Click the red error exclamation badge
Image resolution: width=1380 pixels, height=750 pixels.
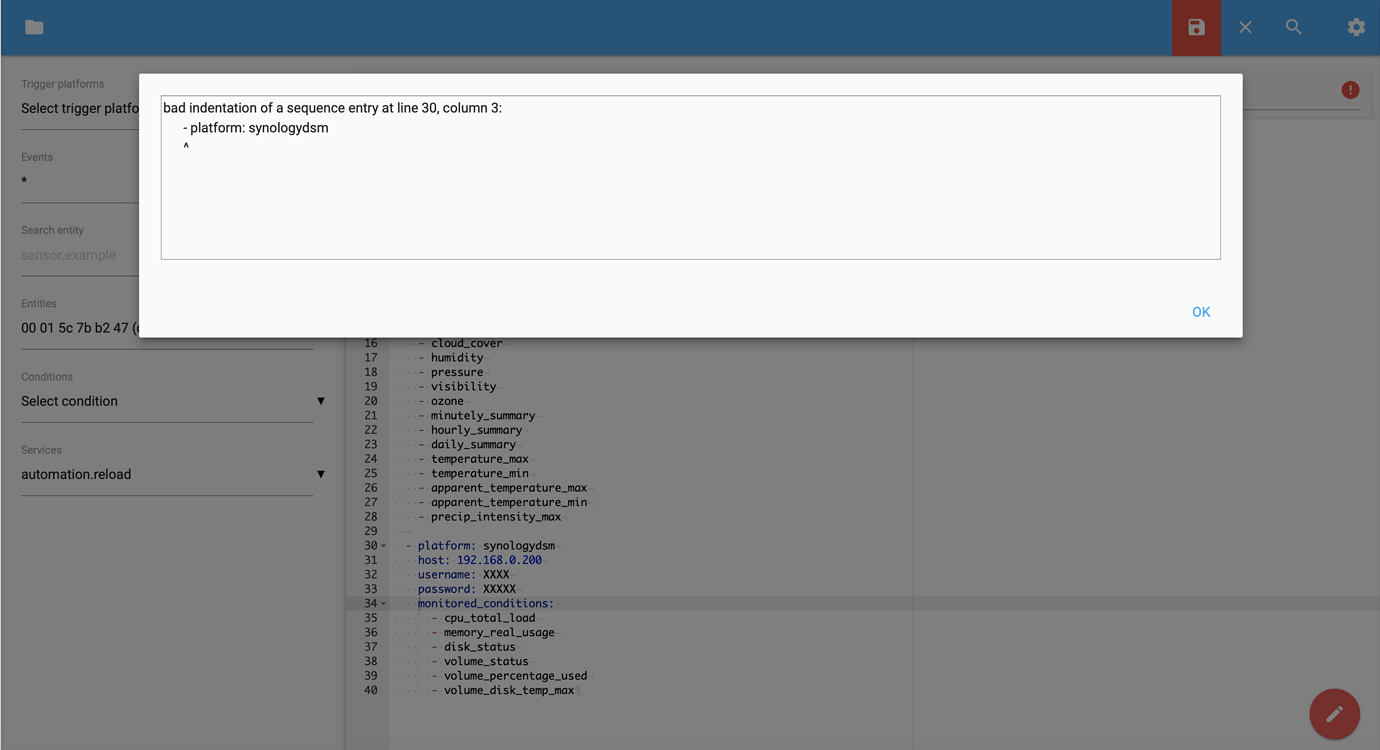click(x=1350, y=89)
